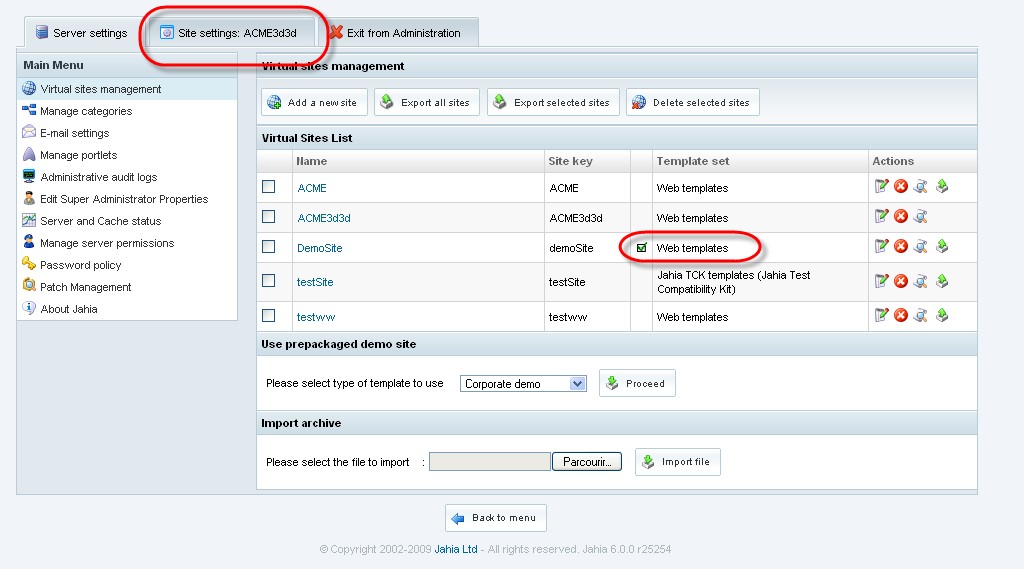Click the export icon for testSite row

pyautogui.click(x=942, y=281)
